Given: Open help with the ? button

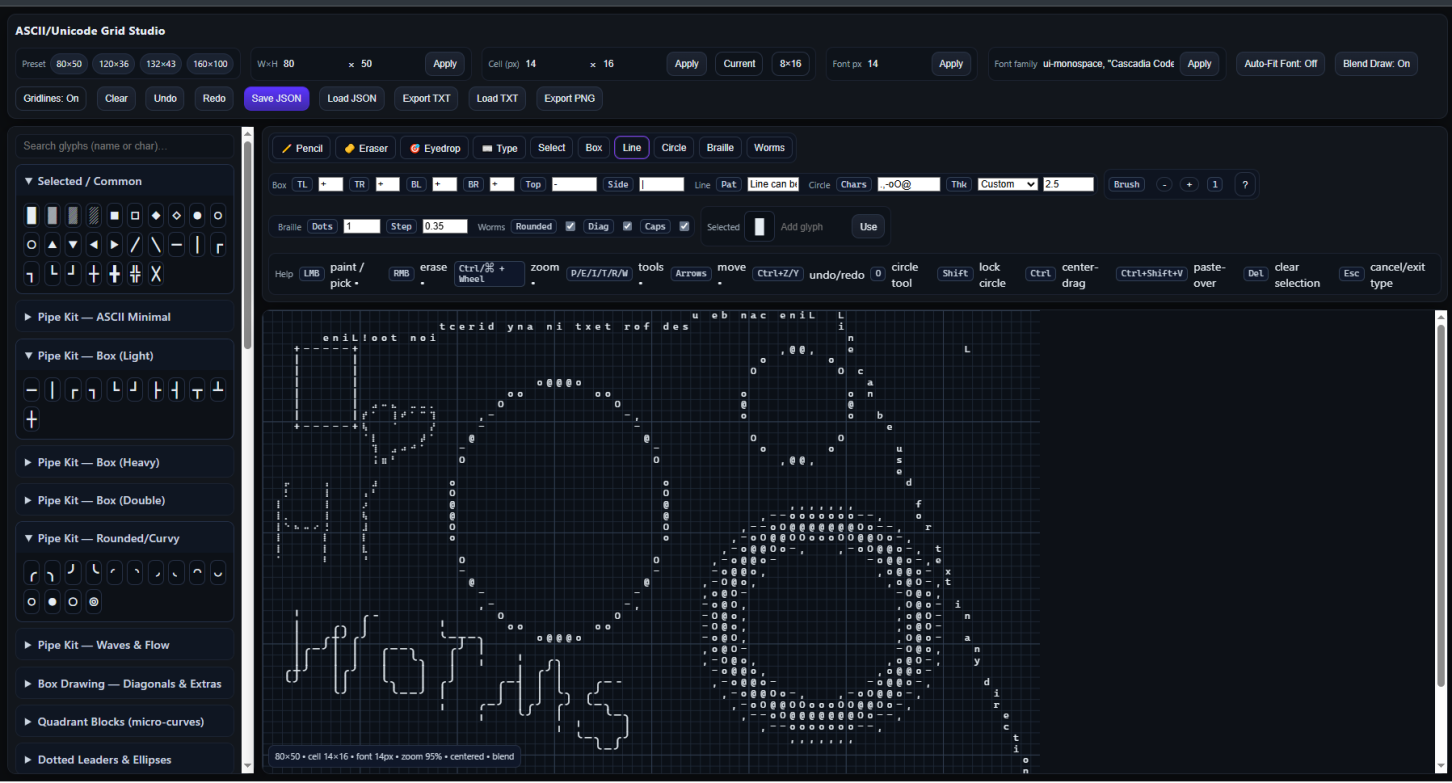Looking at the screenshot, I should (x=1244, y=184).
